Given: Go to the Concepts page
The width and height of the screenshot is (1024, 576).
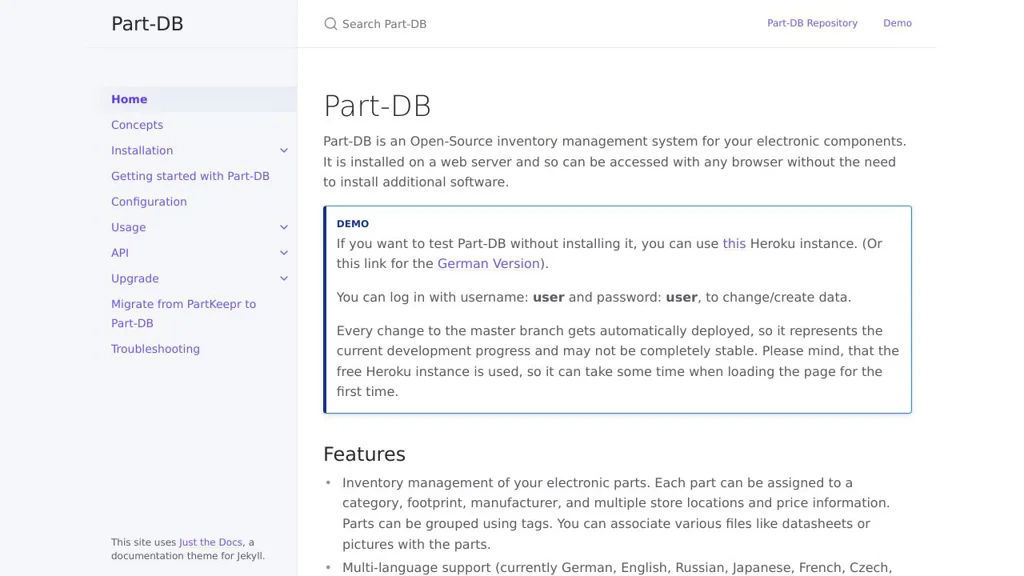Looking at the screenshot, I should click(x=137, y=125).
